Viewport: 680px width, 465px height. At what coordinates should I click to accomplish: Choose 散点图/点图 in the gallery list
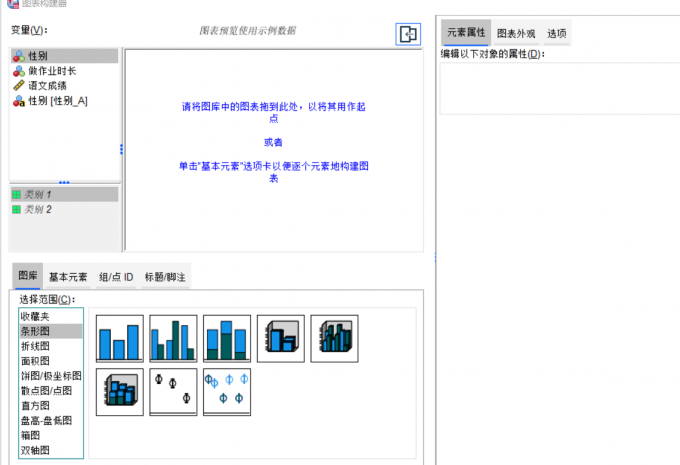coord(51,391)
